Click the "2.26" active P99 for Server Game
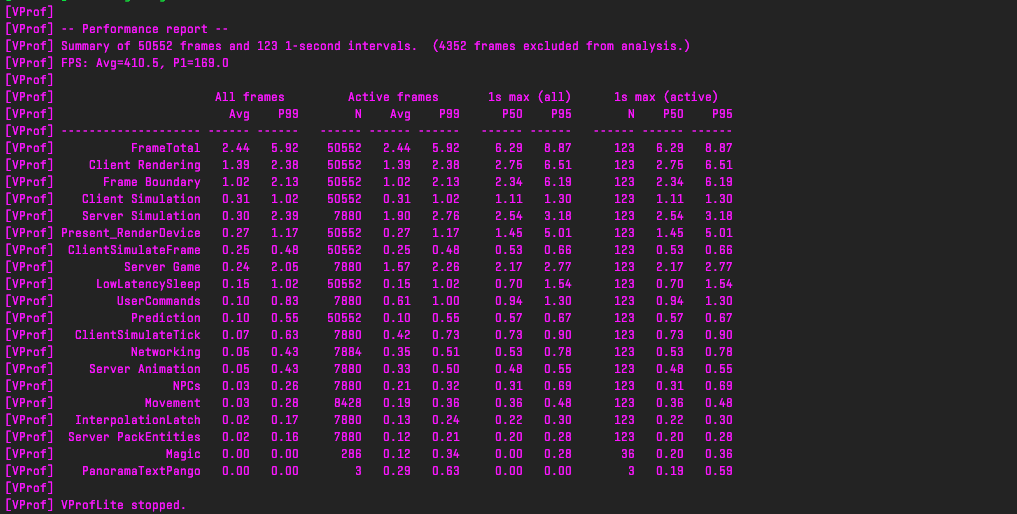 446,267
